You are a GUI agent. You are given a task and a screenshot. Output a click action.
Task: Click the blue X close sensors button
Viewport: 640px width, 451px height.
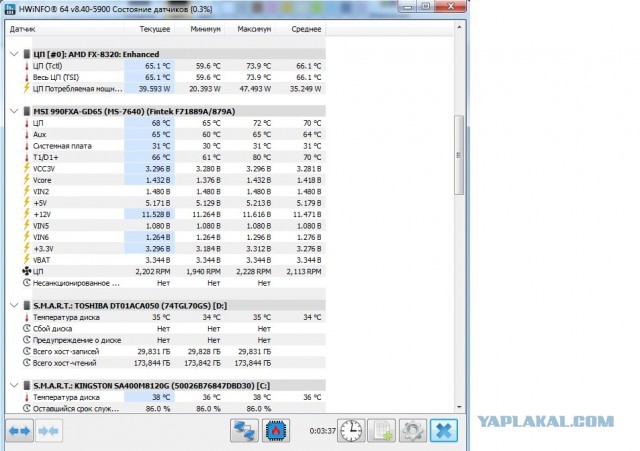(444, 431)
